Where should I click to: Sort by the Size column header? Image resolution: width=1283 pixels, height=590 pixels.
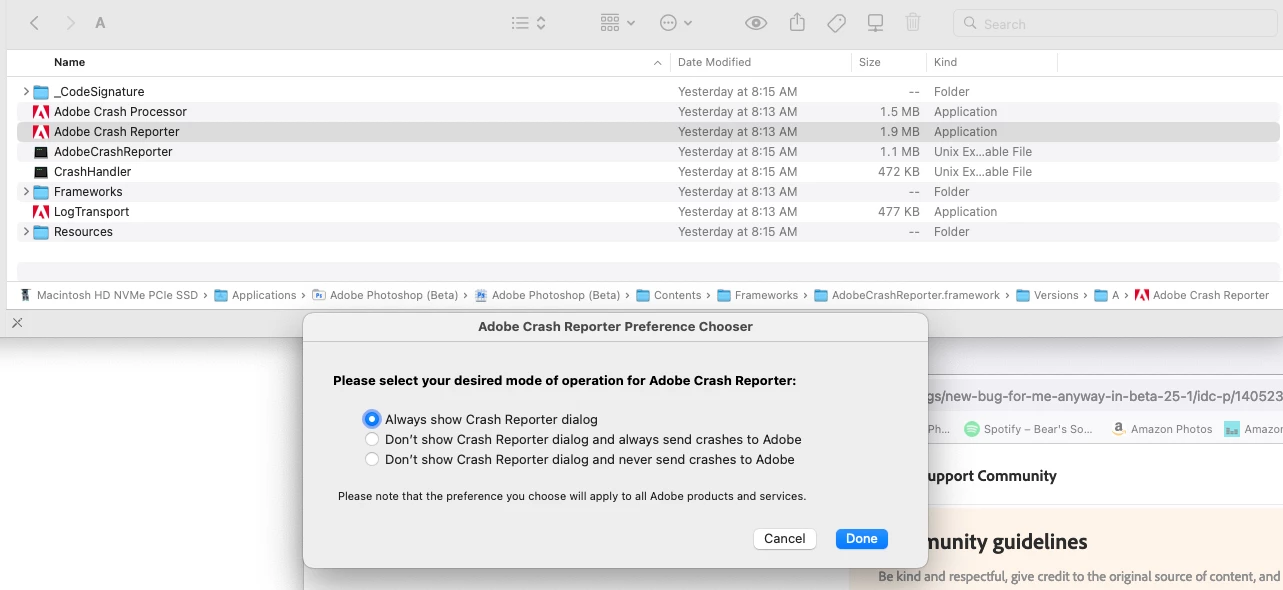coord(870,62)
